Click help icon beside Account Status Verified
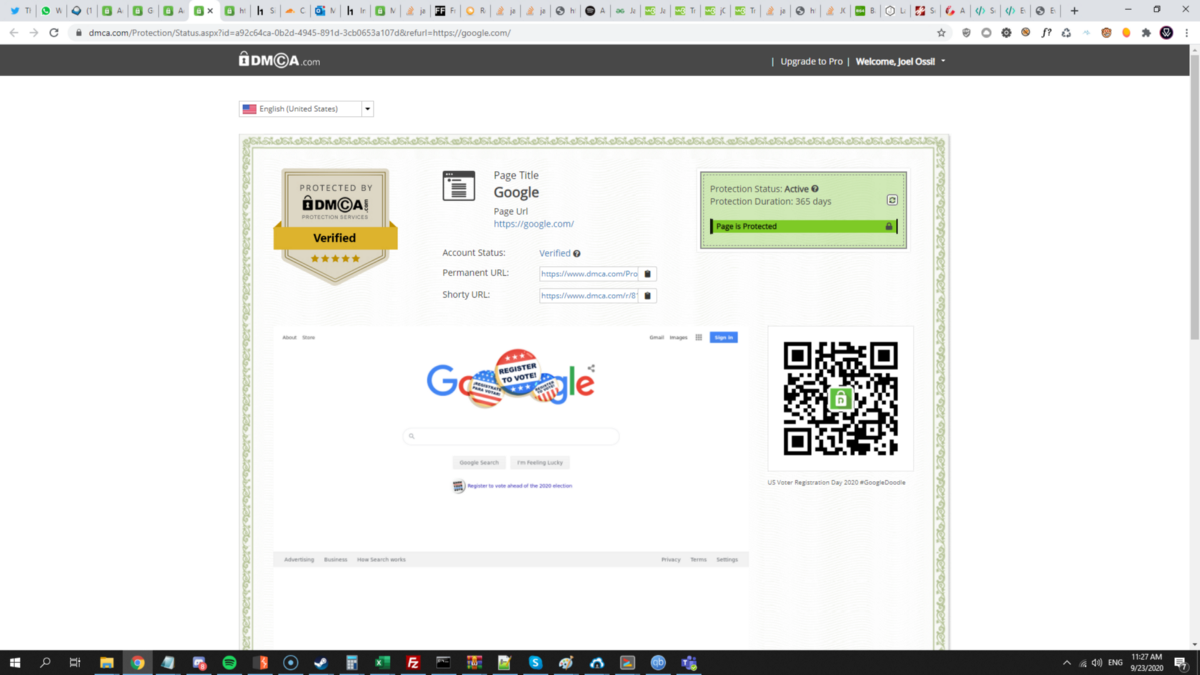Viewport: 1200px width, 675px height. point(577,254)
